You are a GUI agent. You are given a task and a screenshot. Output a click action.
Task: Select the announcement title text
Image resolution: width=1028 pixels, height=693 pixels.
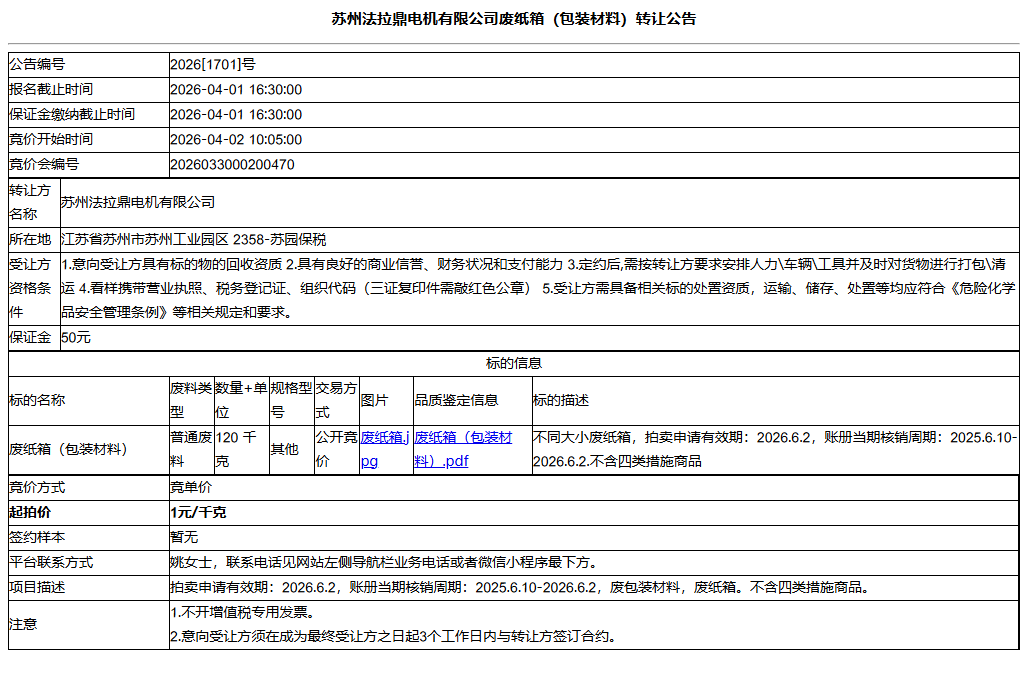point(513,17)
